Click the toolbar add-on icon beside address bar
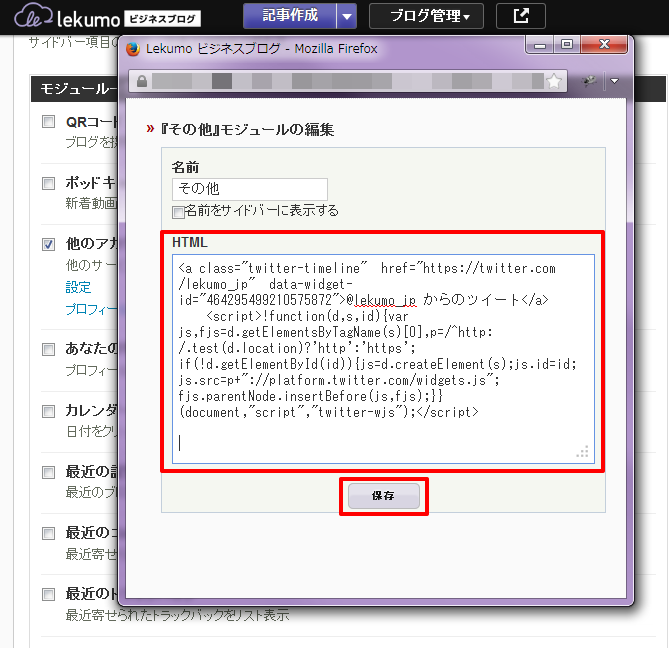Image resolution: width=669 pixels, height=648 pixels. [590, 81]
